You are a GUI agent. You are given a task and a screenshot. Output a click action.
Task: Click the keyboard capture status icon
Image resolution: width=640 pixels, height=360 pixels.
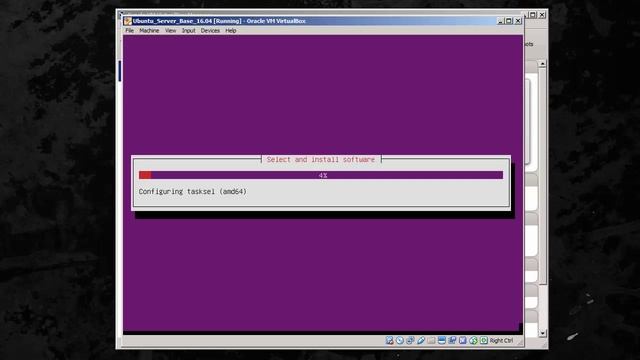[484, 340]
